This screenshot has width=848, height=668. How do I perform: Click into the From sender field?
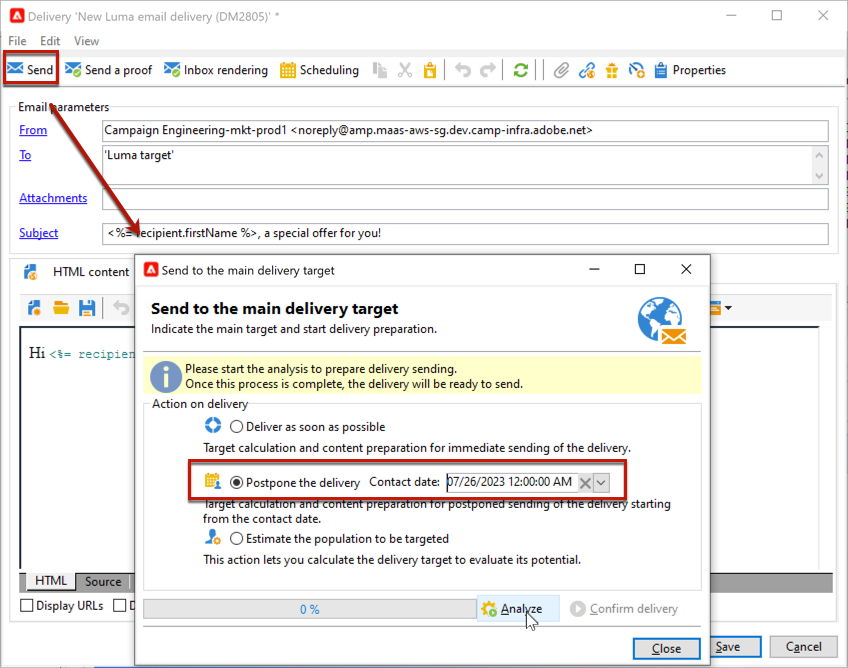[465, 130]
